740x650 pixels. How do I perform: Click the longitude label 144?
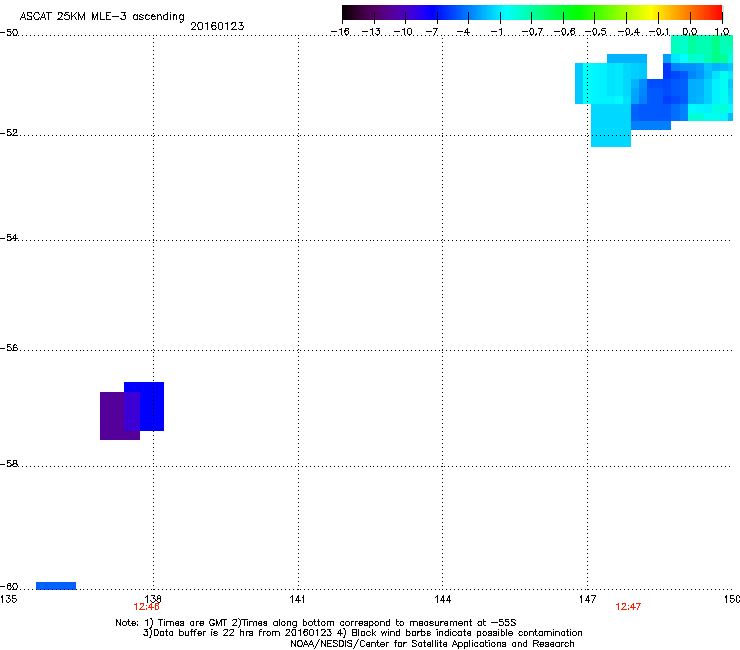tap(442, 599)
